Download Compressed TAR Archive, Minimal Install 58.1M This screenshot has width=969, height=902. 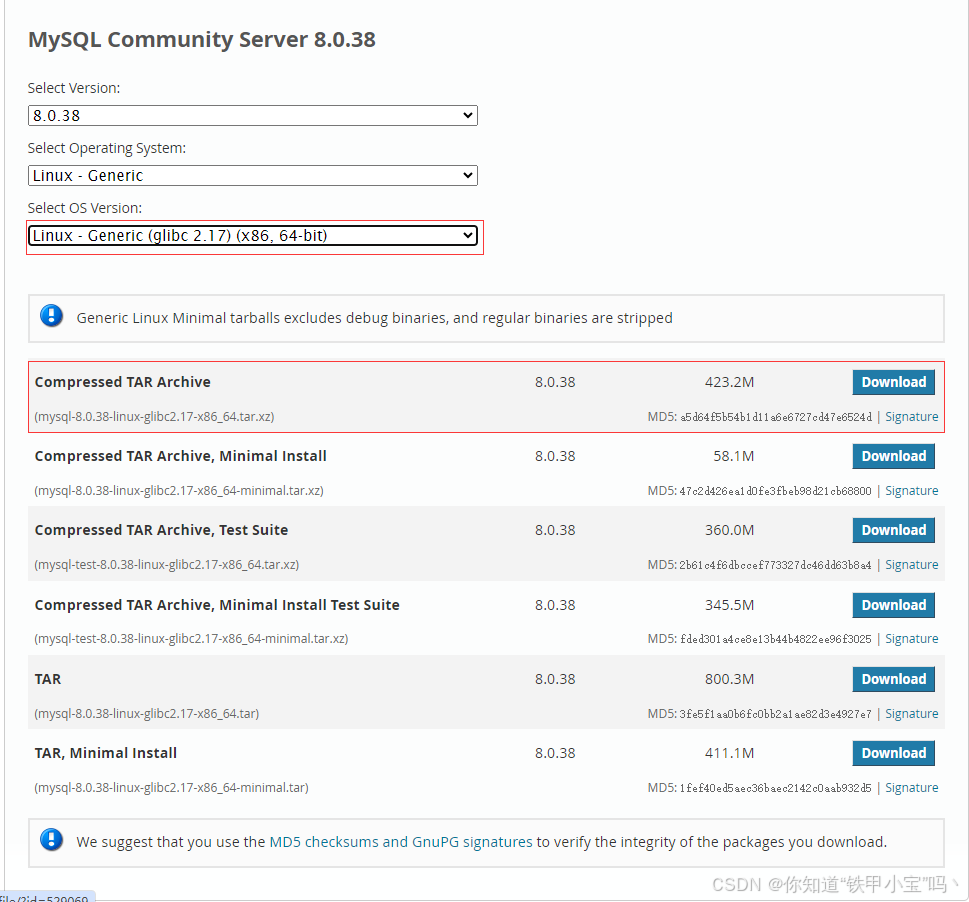coord(893,456)
